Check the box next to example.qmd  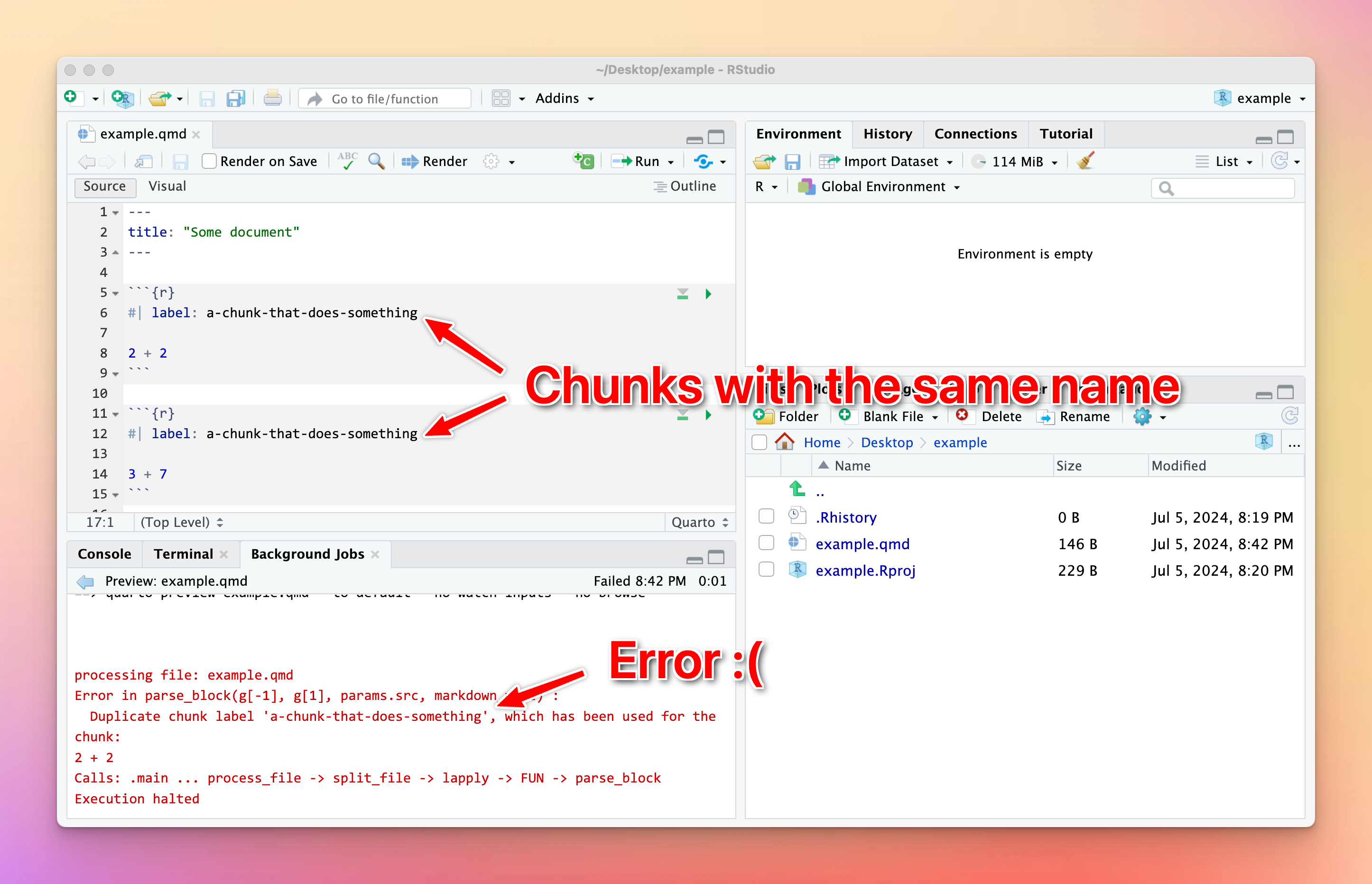click(x=766, y=543)
